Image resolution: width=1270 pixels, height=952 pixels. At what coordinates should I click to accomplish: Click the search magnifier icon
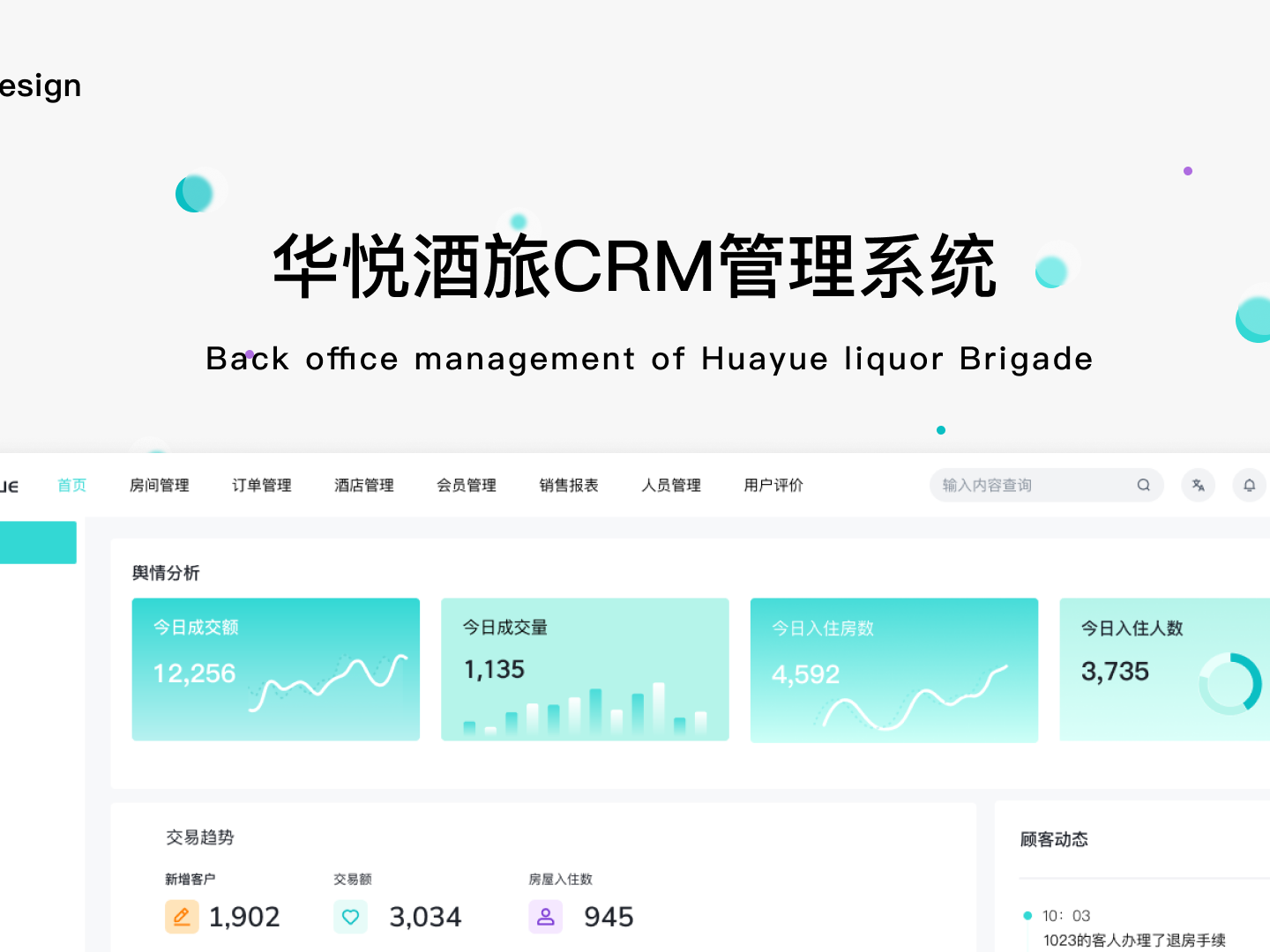pos(1143,485)
